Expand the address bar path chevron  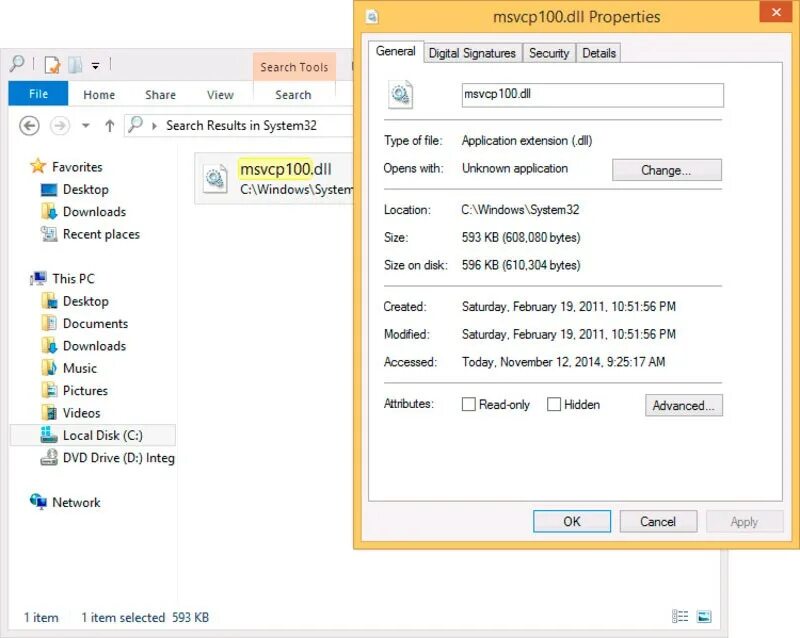(154, 126)
